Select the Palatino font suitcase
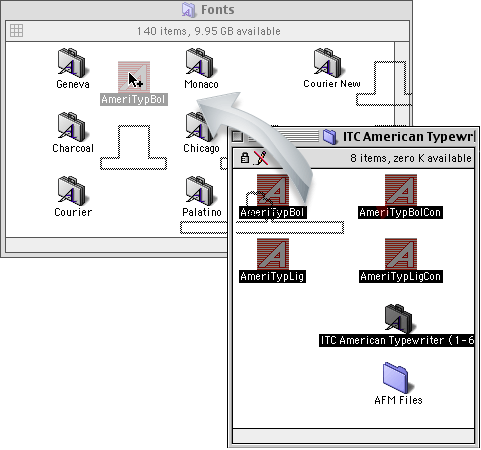 click(x=199, y=191)
